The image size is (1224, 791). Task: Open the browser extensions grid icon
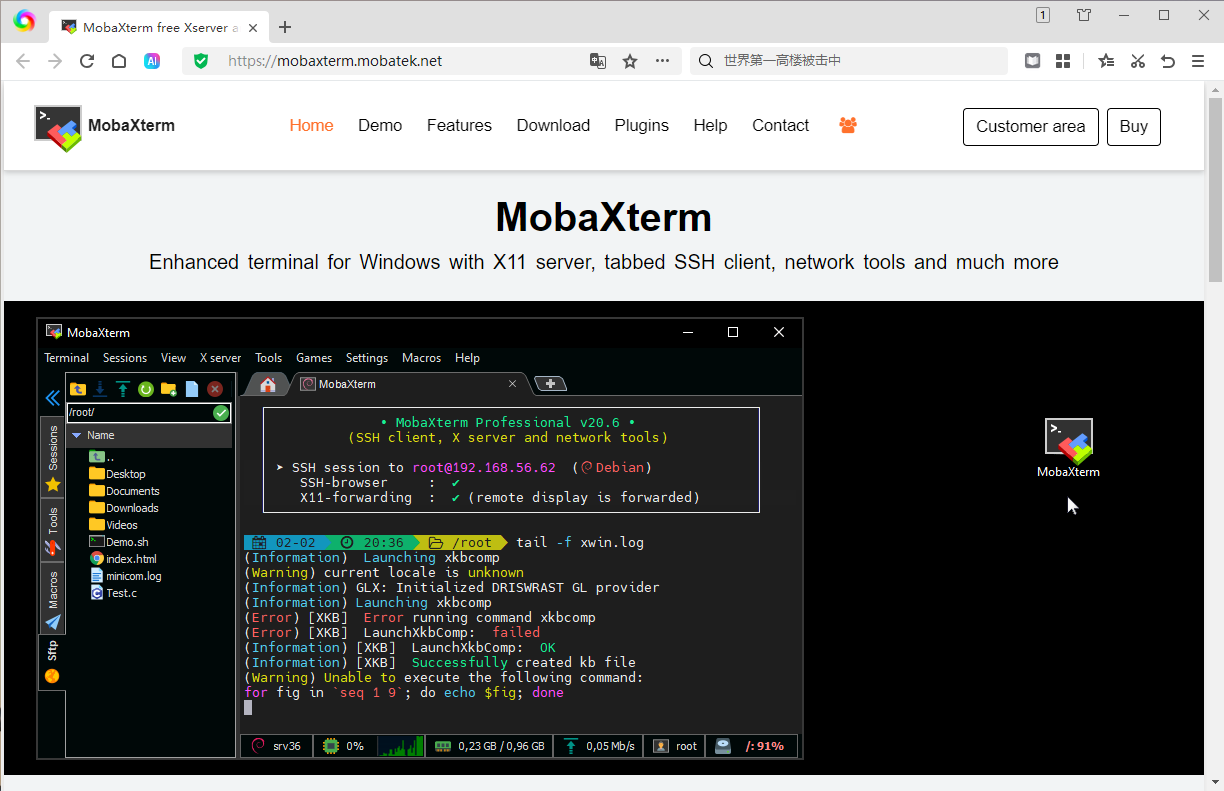[x=1063, y=61]
